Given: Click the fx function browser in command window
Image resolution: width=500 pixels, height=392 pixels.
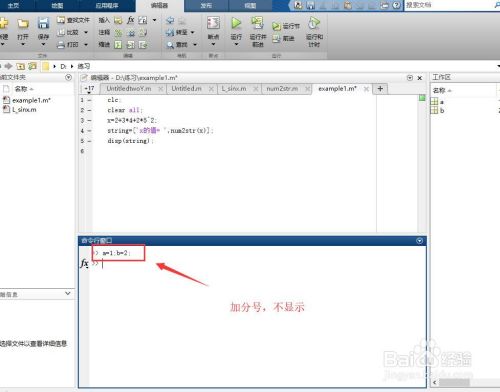Looking at the screenshot, I should click(84, 263).
